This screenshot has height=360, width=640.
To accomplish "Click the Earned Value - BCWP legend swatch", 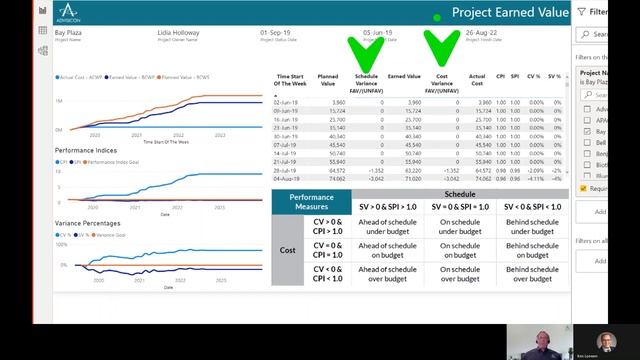I will click(x=107, y=77).
